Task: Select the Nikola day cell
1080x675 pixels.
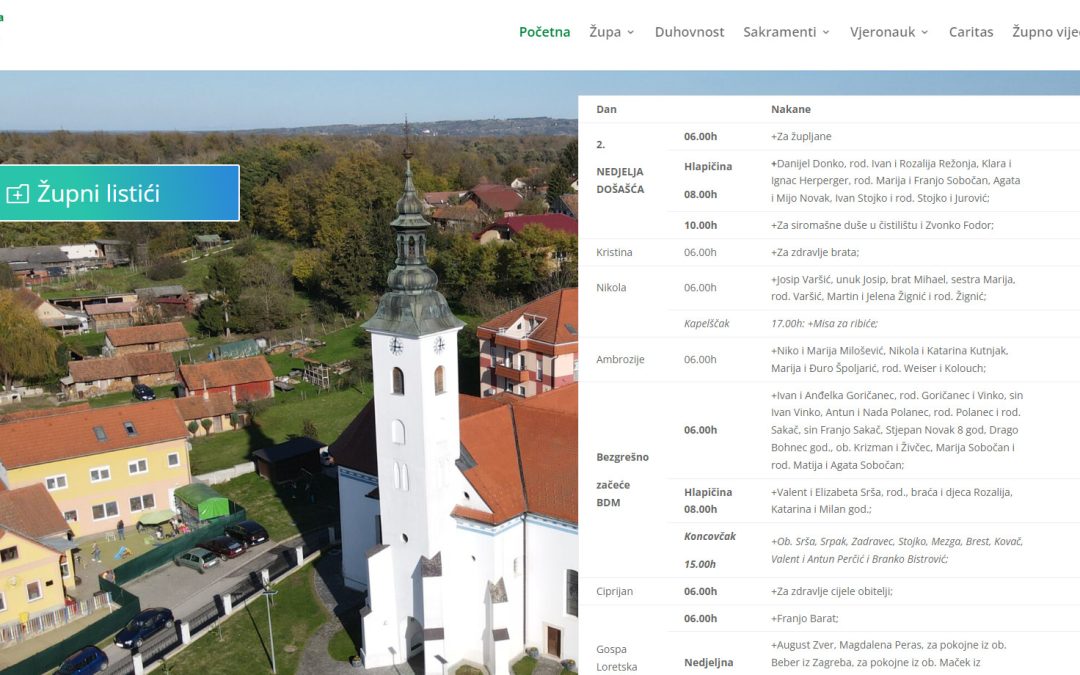Action: click(x=611, y=287)
